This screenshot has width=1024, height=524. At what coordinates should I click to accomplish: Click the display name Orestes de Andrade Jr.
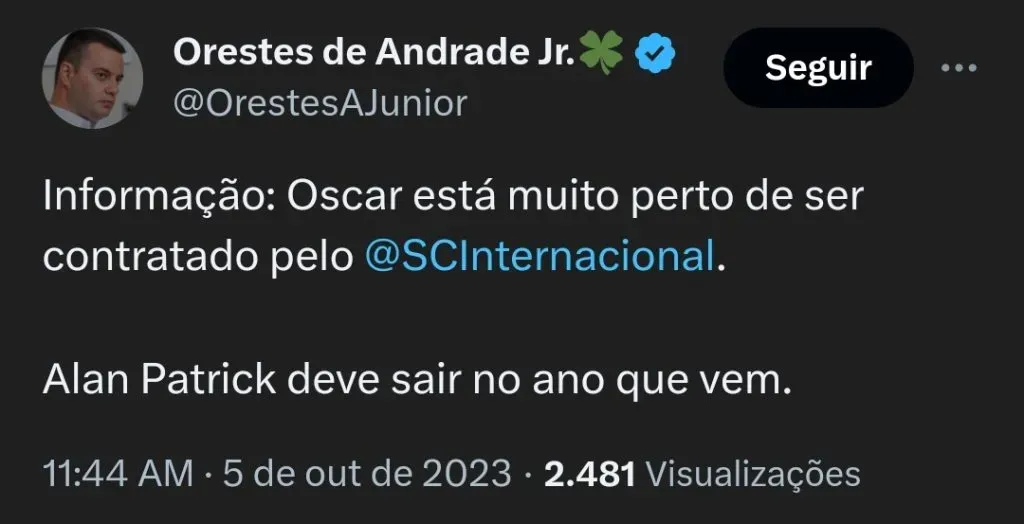[373, 55]
